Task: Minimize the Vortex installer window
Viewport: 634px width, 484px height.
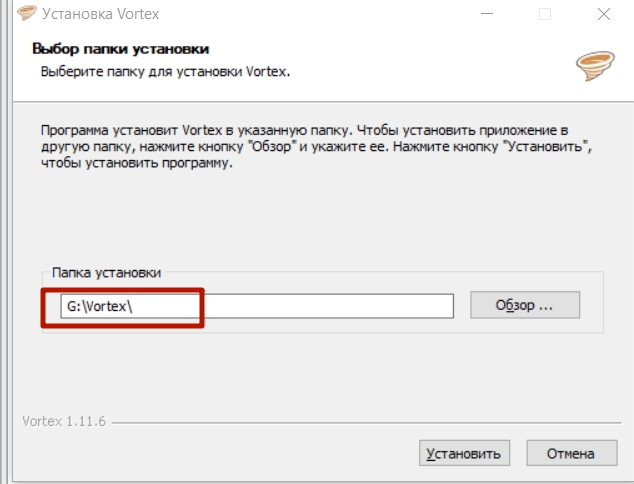Action: [487, 14]
